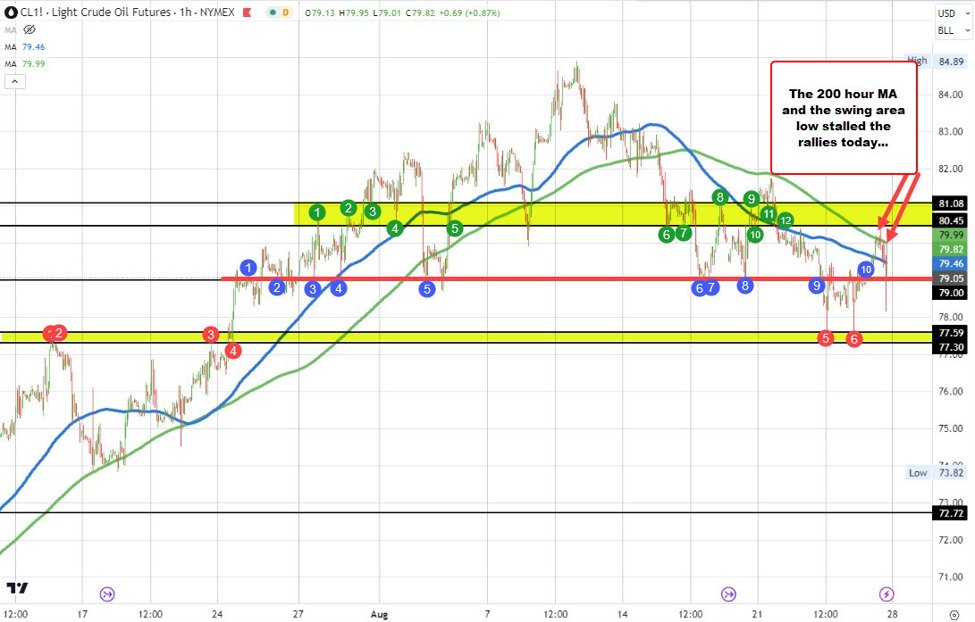Toggle visibility eye of hidden MA indicator
The height and width of the screenshot is (622, 975).
29,27
